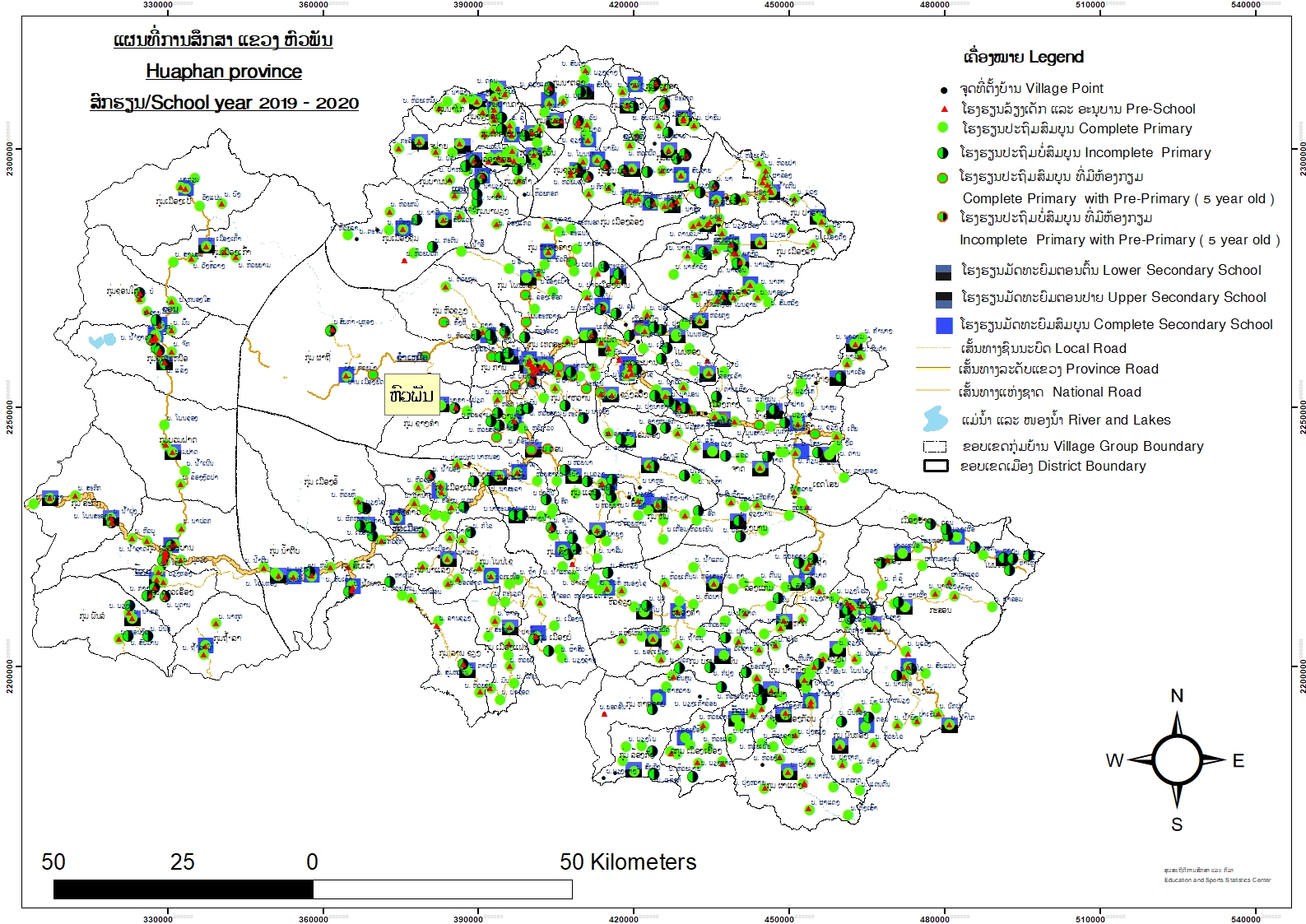Click the Upper Secondary School legend square
The image size is (1306, 924).
[x=944, y=299]
